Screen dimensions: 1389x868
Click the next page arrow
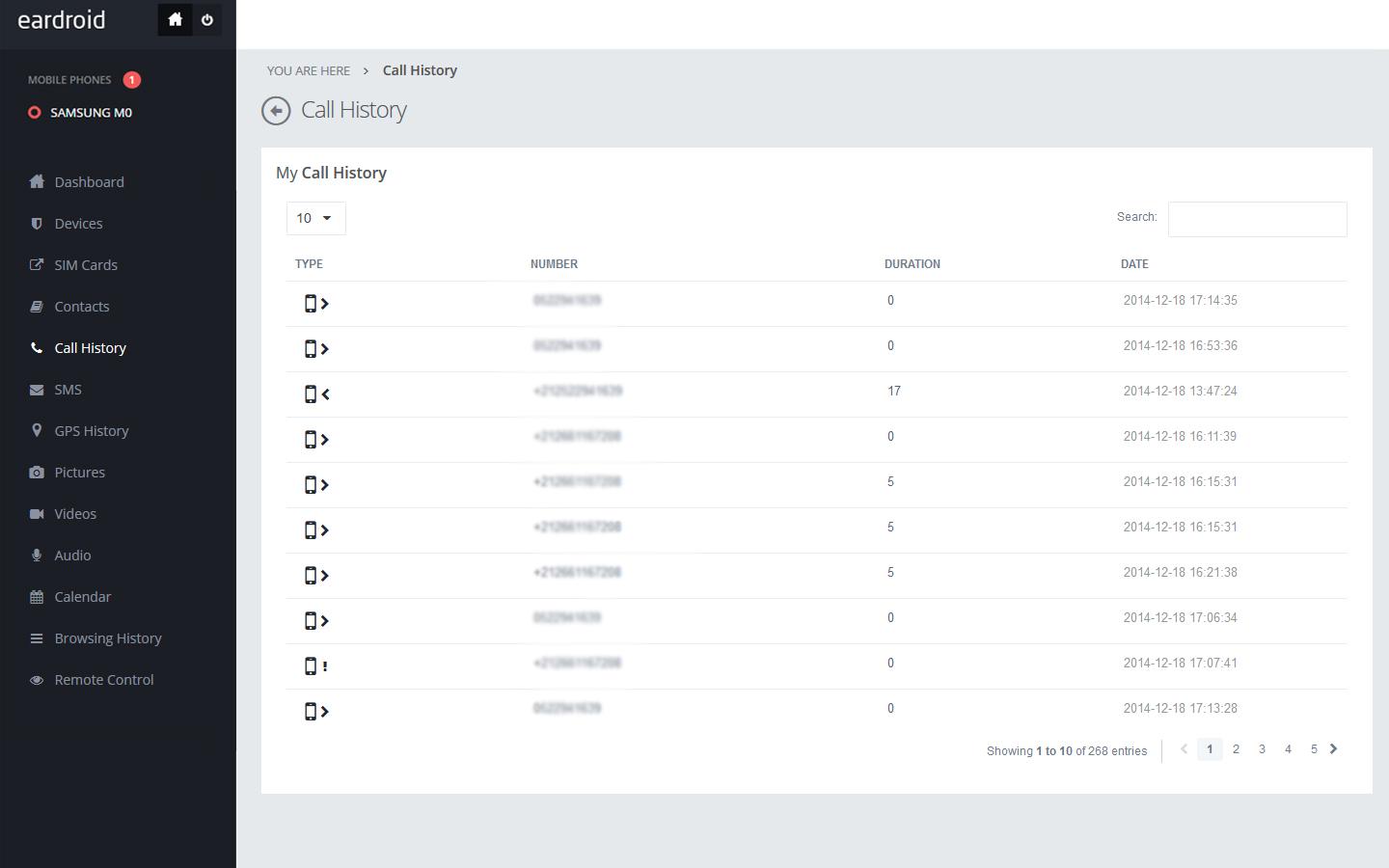coord(1334,749)
